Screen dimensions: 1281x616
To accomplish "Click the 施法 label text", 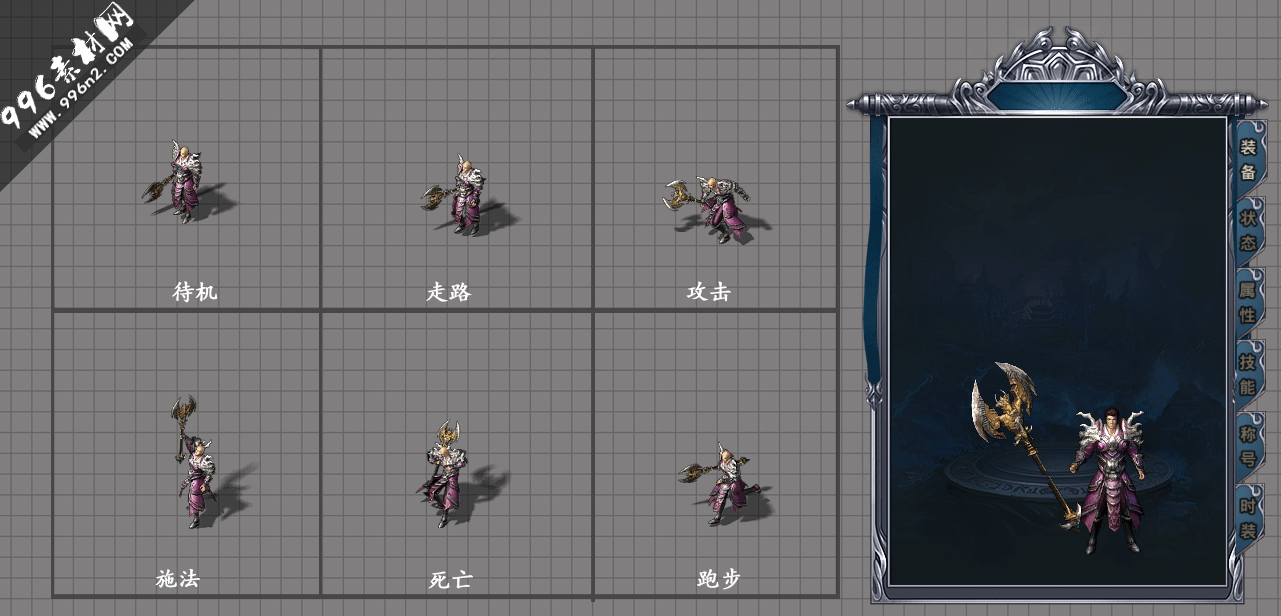I will tap(177, 578).
